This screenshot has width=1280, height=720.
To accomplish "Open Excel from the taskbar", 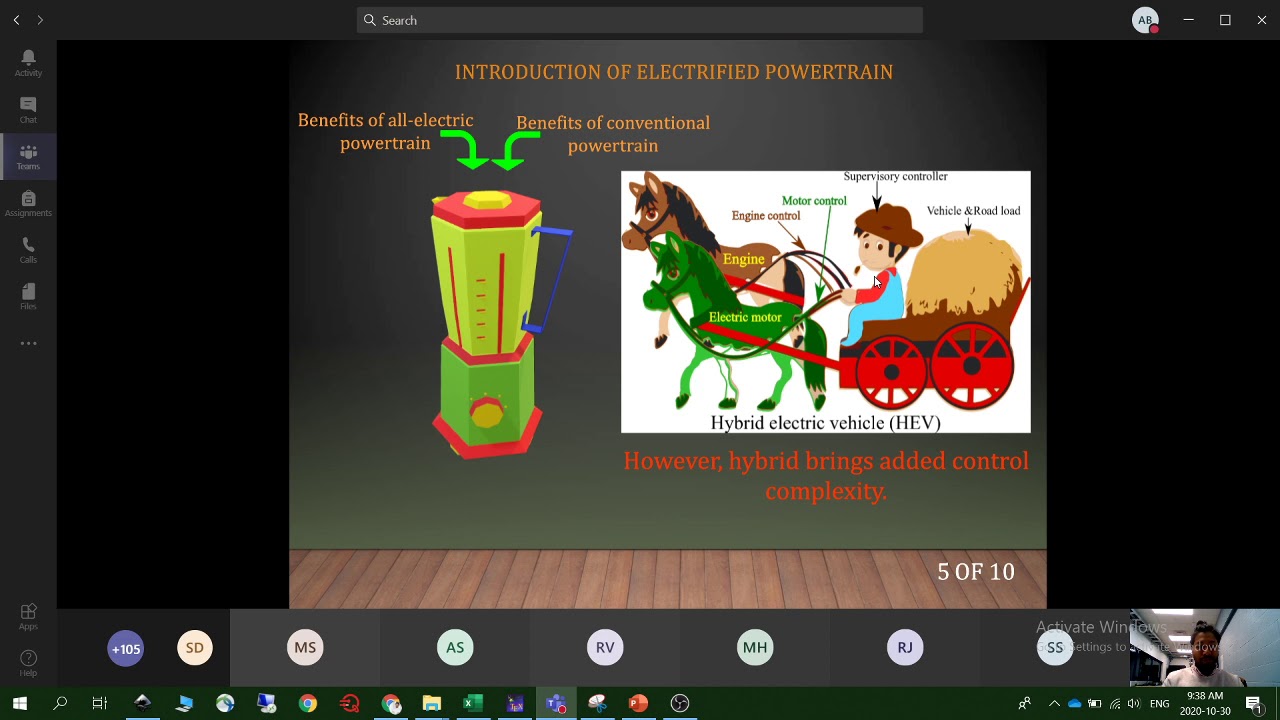I will 473,704.
